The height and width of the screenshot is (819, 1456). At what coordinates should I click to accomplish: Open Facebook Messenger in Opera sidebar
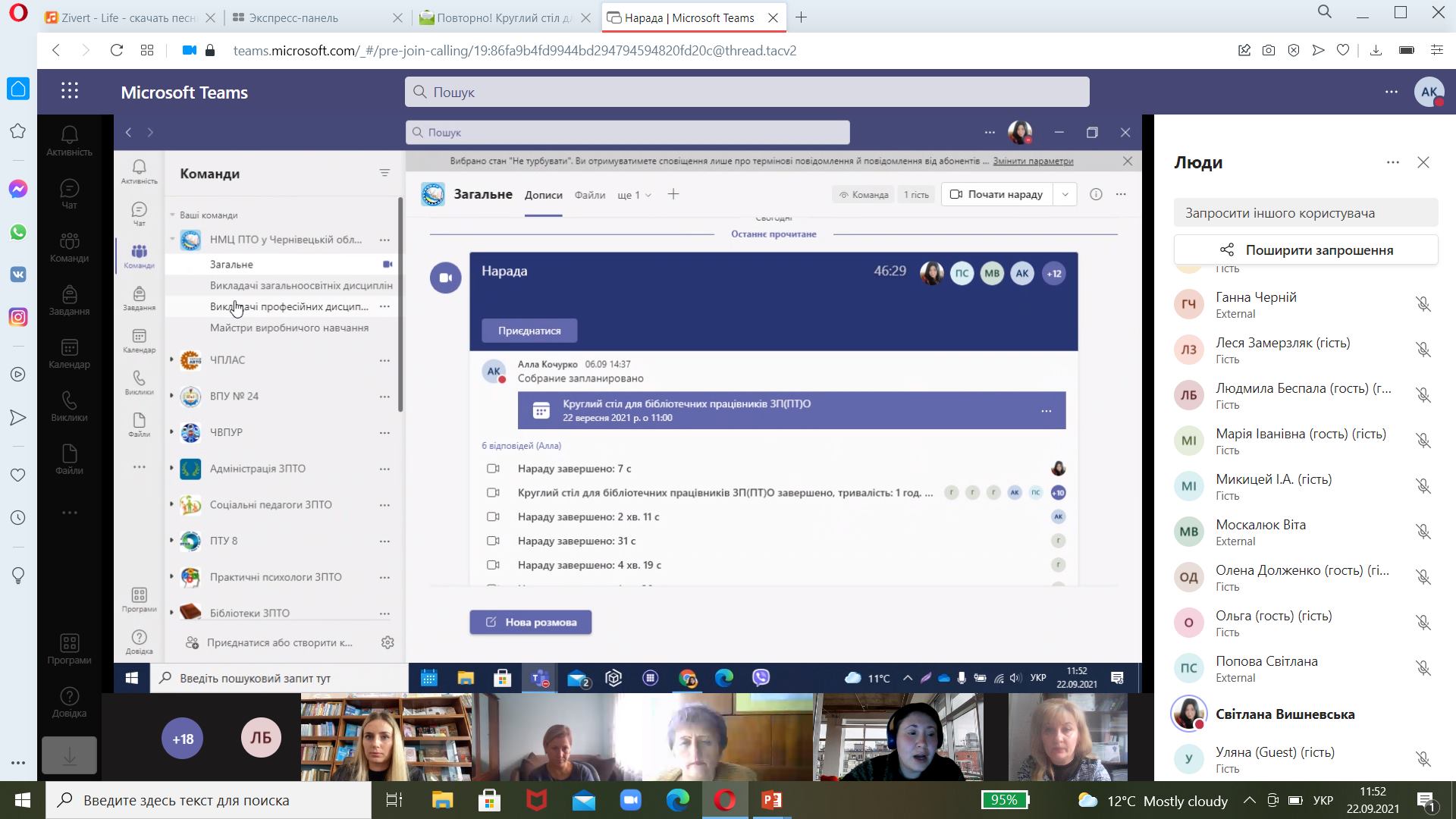tap(18, 190)
